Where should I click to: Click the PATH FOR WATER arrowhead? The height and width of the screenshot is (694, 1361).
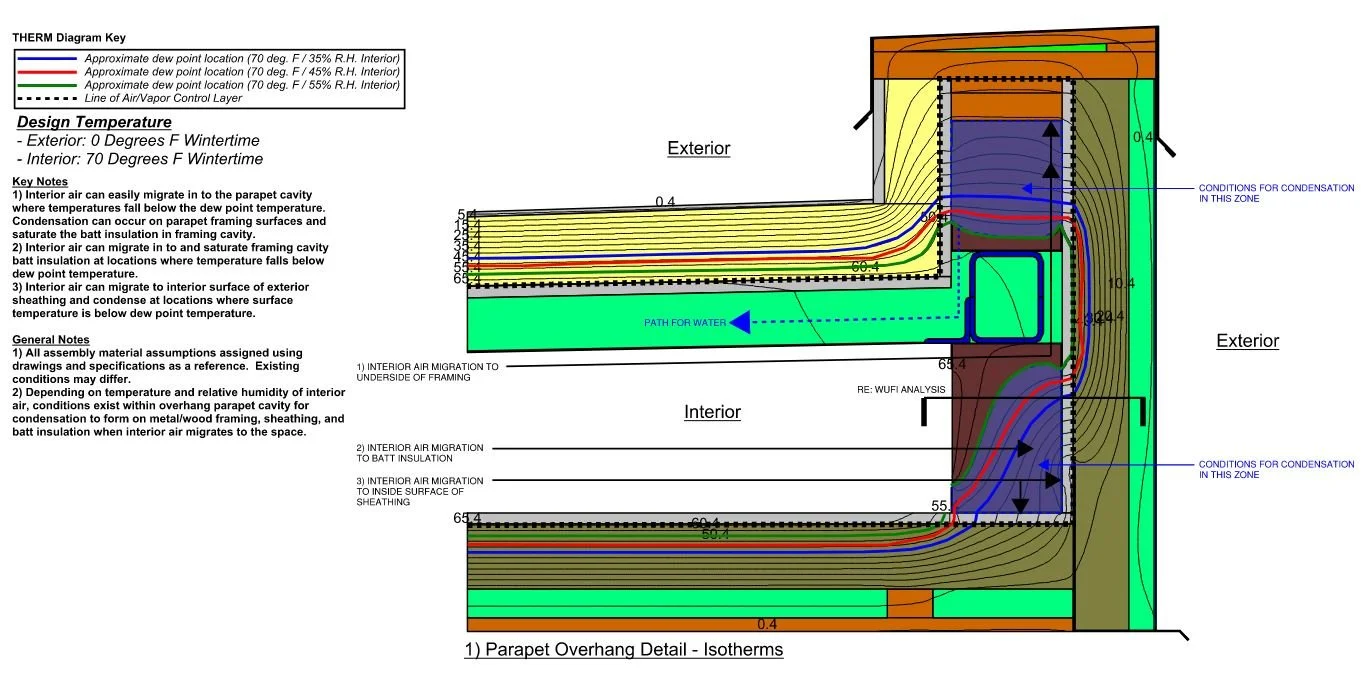pos(741,322)
